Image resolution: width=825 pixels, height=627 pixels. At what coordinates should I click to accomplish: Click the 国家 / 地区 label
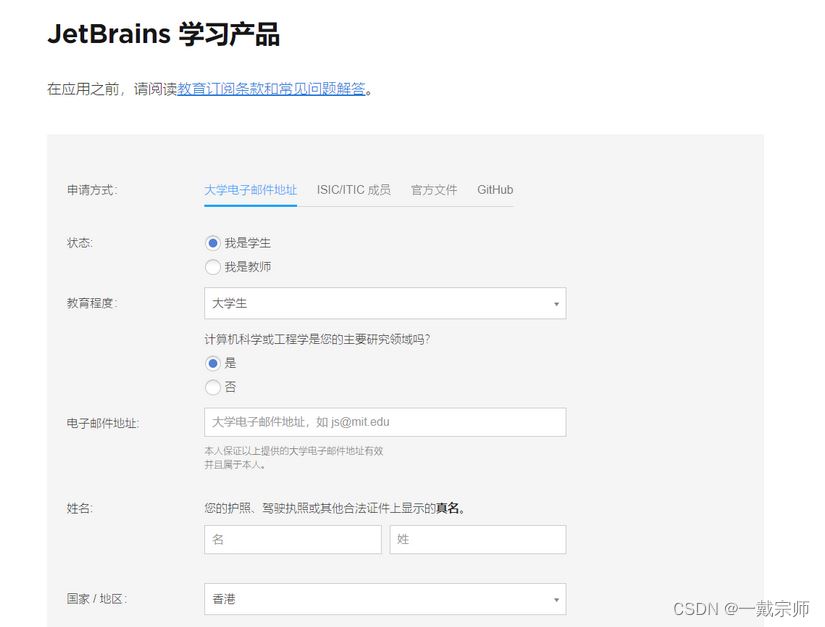97,599
